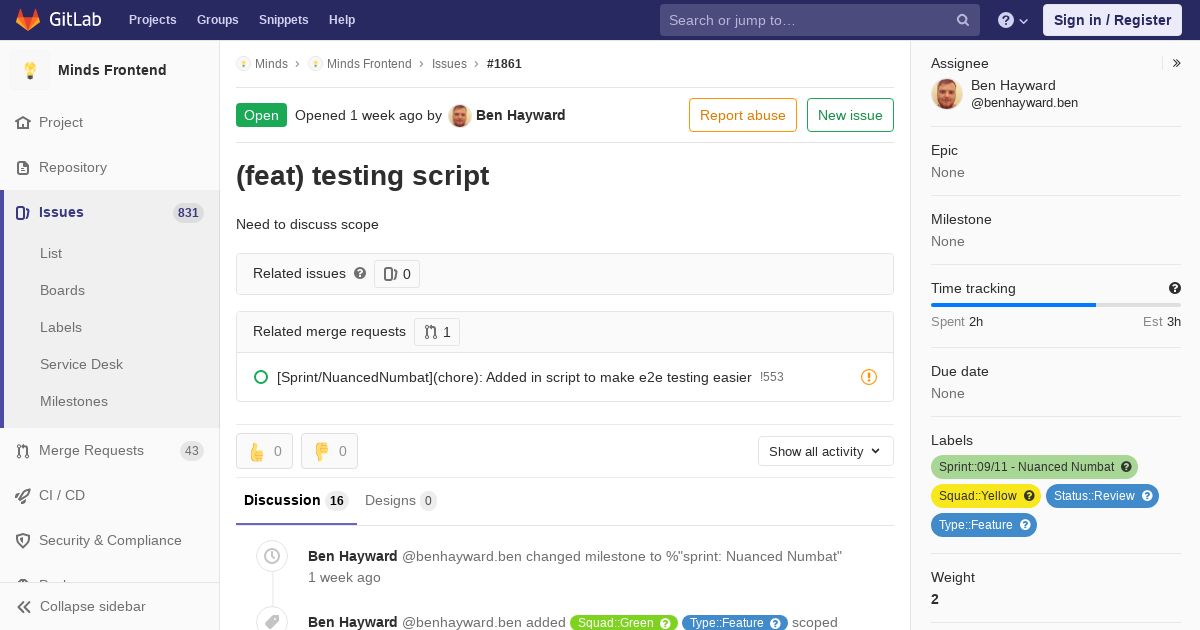This screenshot has height=630, width=1200.
Task: Open the Projects menu in the navbar
Action: (152, 20)
